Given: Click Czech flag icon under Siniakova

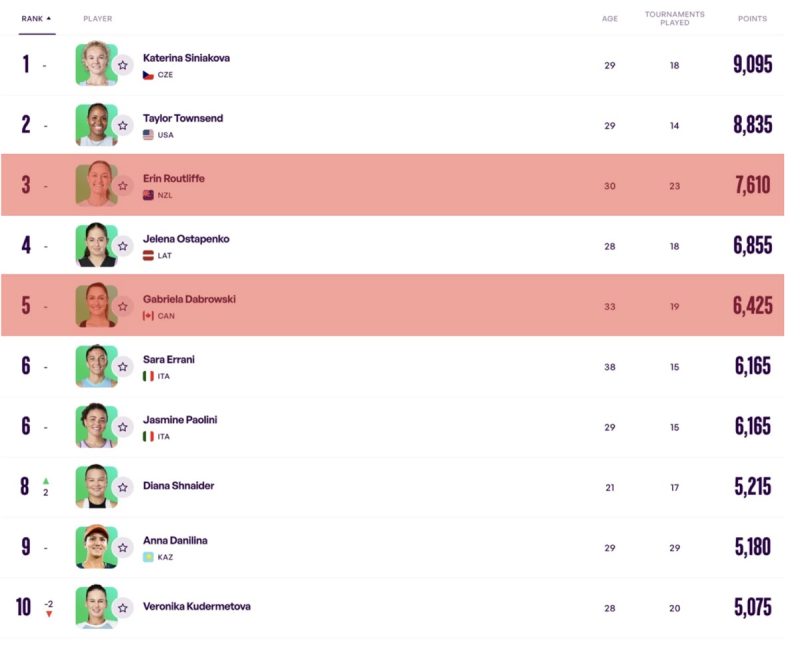Looking at the screenshot, I should tap(148, 75).
